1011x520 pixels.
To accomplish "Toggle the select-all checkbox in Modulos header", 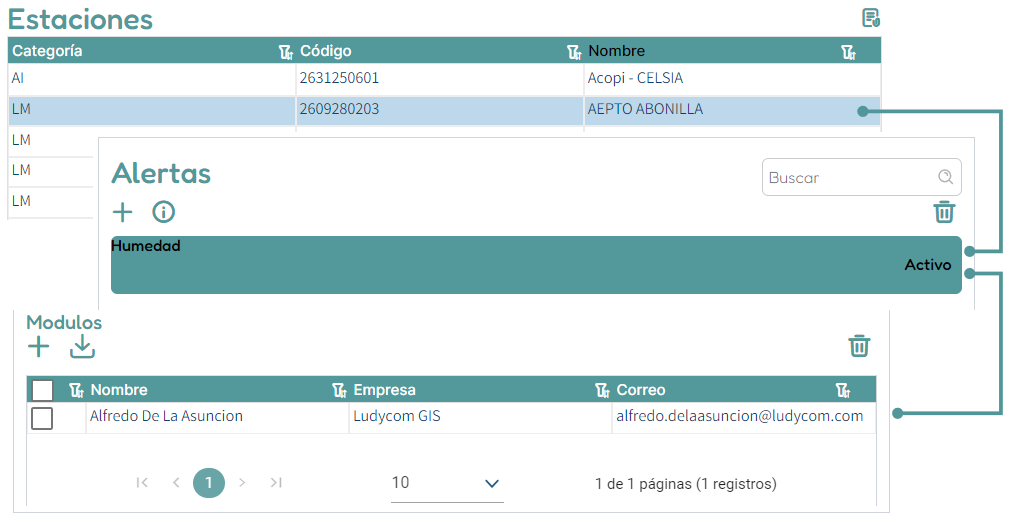I will pyautogui.click(x=42, y=391).
